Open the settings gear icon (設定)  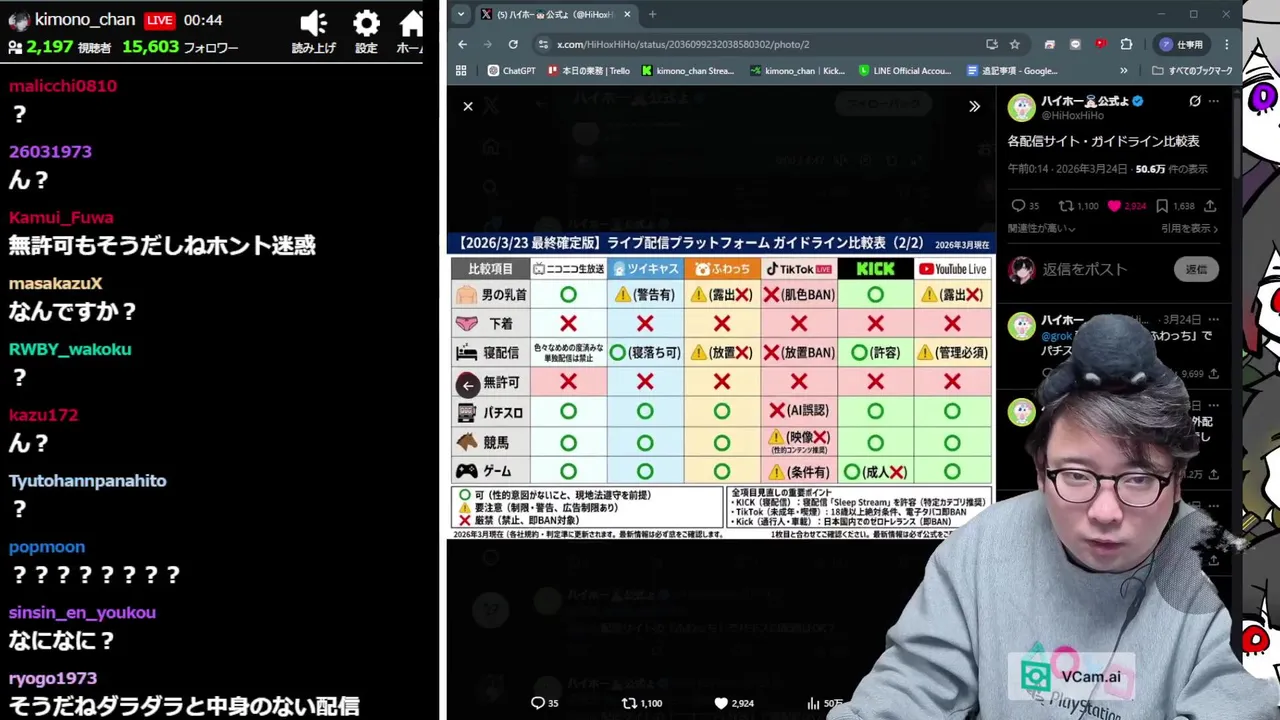click(x=366, y=24)
